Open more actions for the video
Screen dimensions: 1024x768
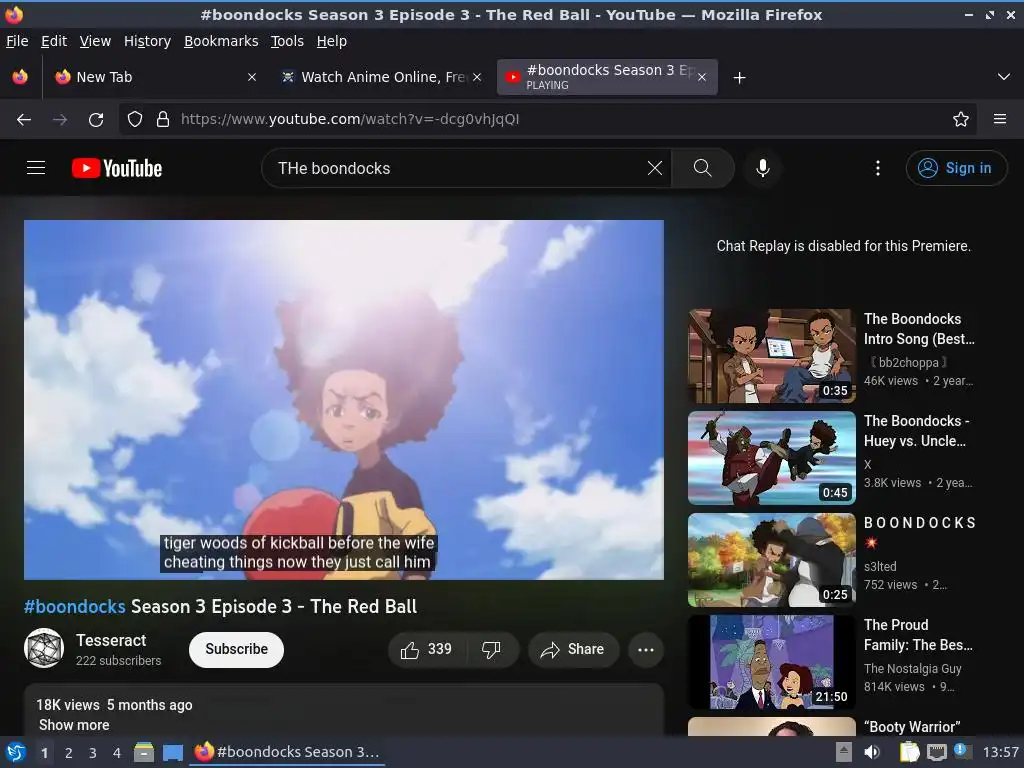click(x=646, y=650)
